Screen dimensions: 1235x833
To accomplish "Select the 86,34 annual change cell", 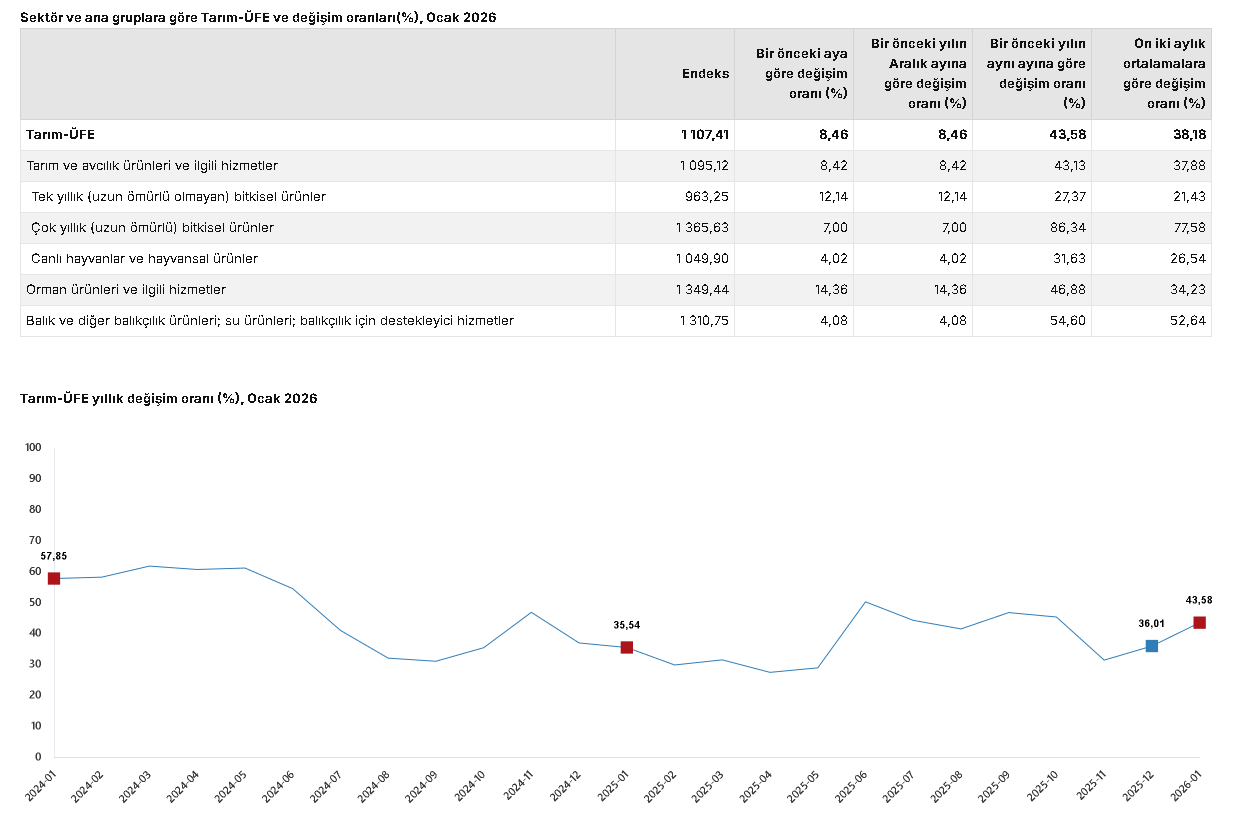I will tap(1066, 228).
